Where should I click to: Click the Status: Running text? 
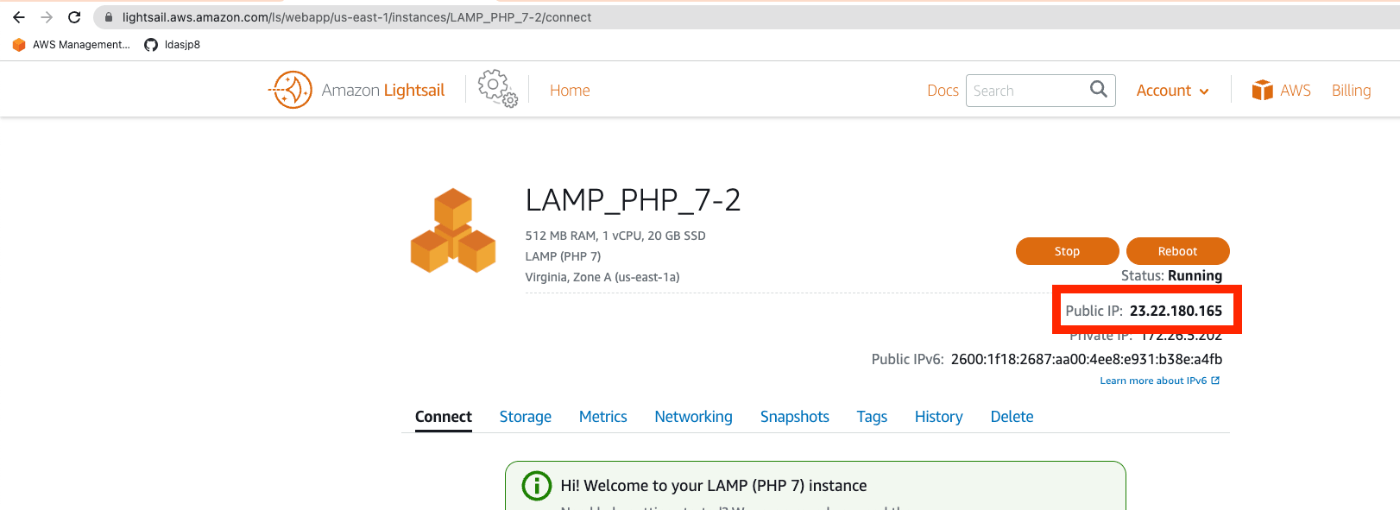click(1171, 276)
